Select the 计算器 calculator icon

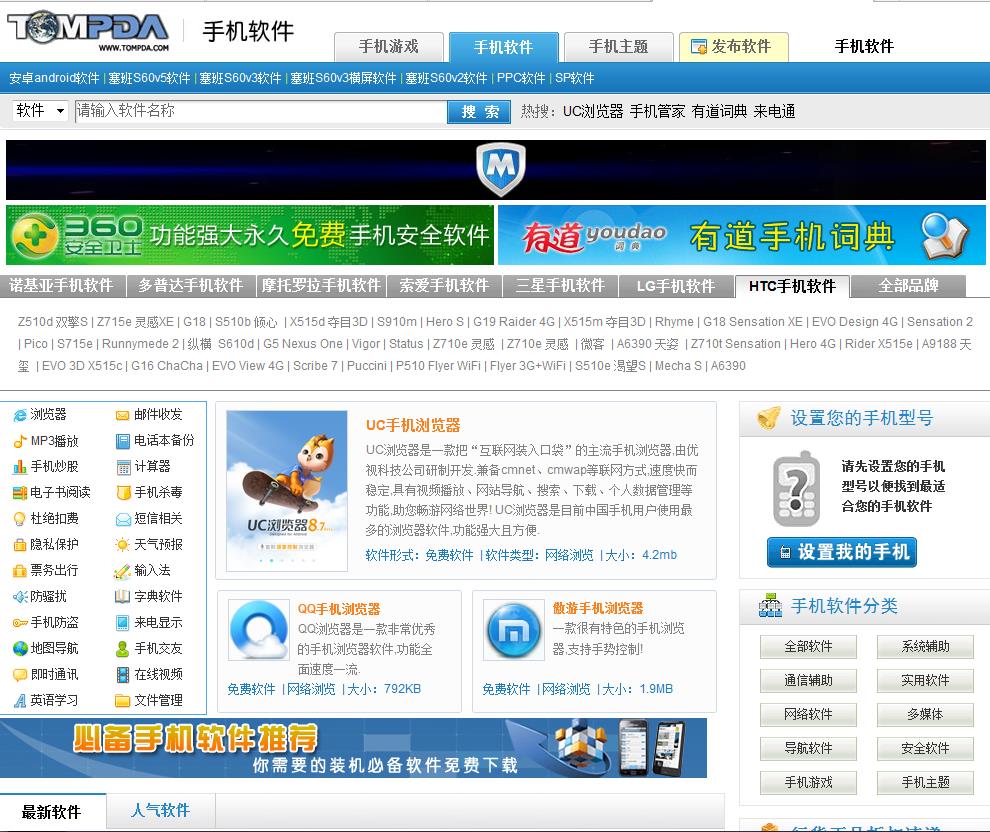point(122,467)
